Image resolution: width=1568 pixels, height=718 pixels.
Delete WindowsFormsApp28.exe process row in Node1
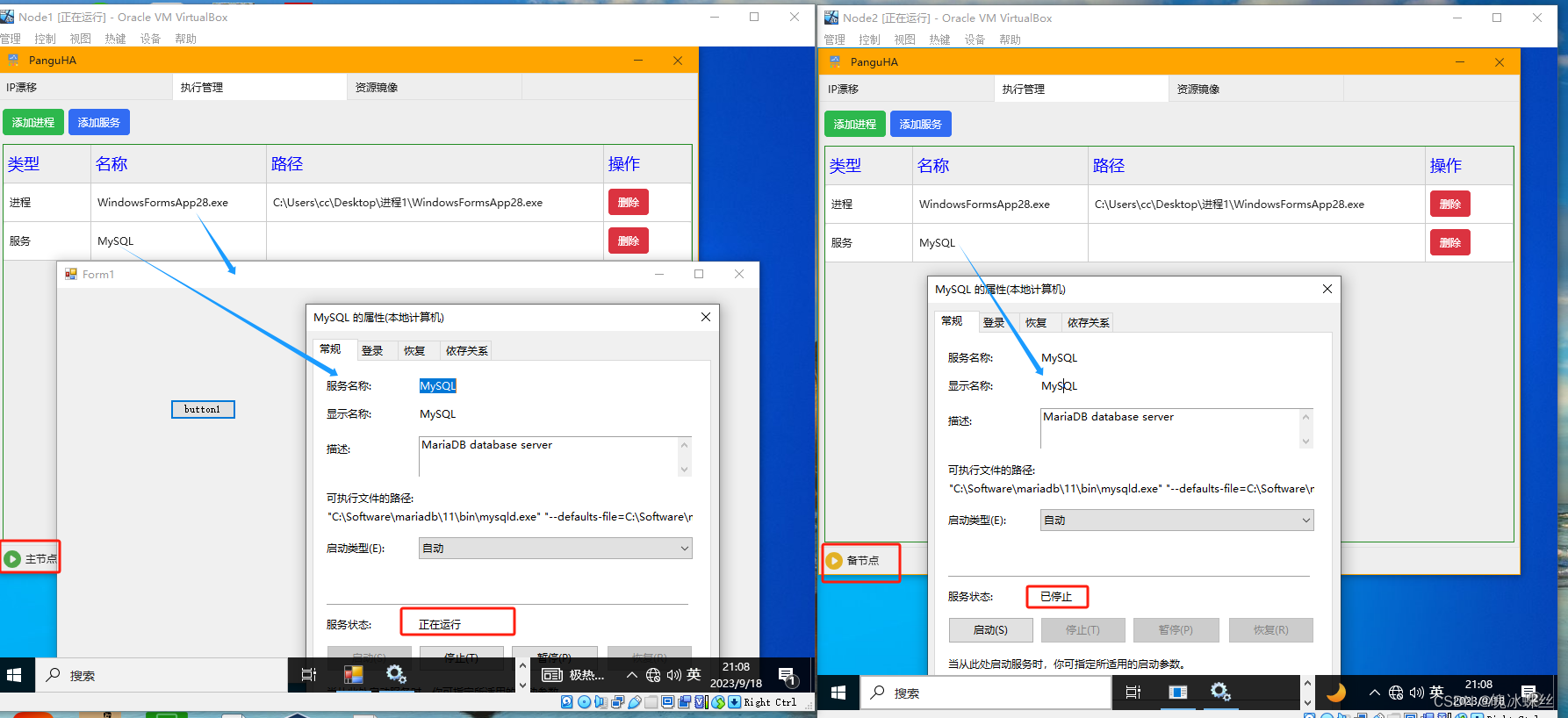[629, 202]
